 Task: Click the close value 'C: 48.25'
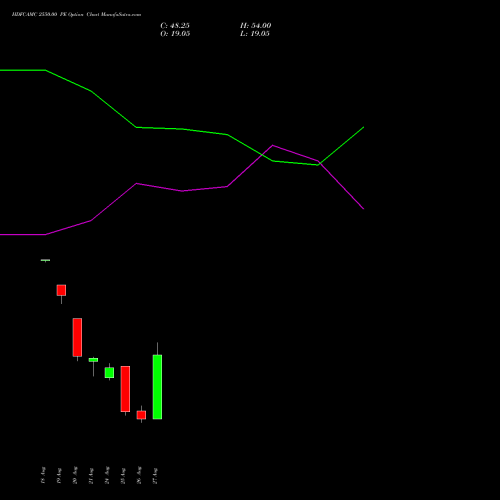(175, 26)
